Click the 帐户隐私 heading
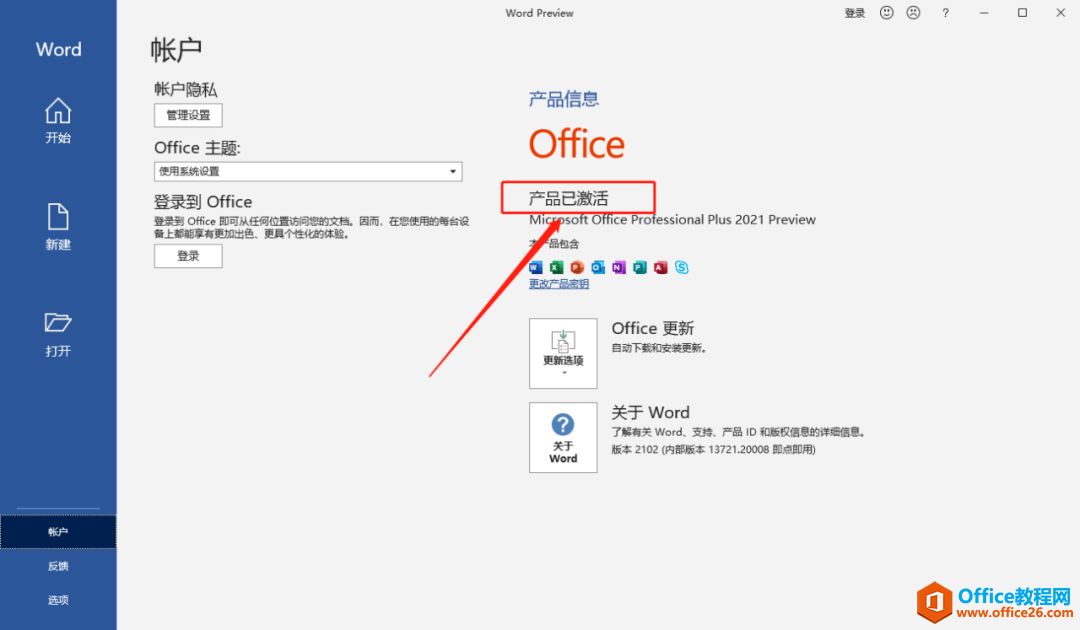 click(186, 90)
